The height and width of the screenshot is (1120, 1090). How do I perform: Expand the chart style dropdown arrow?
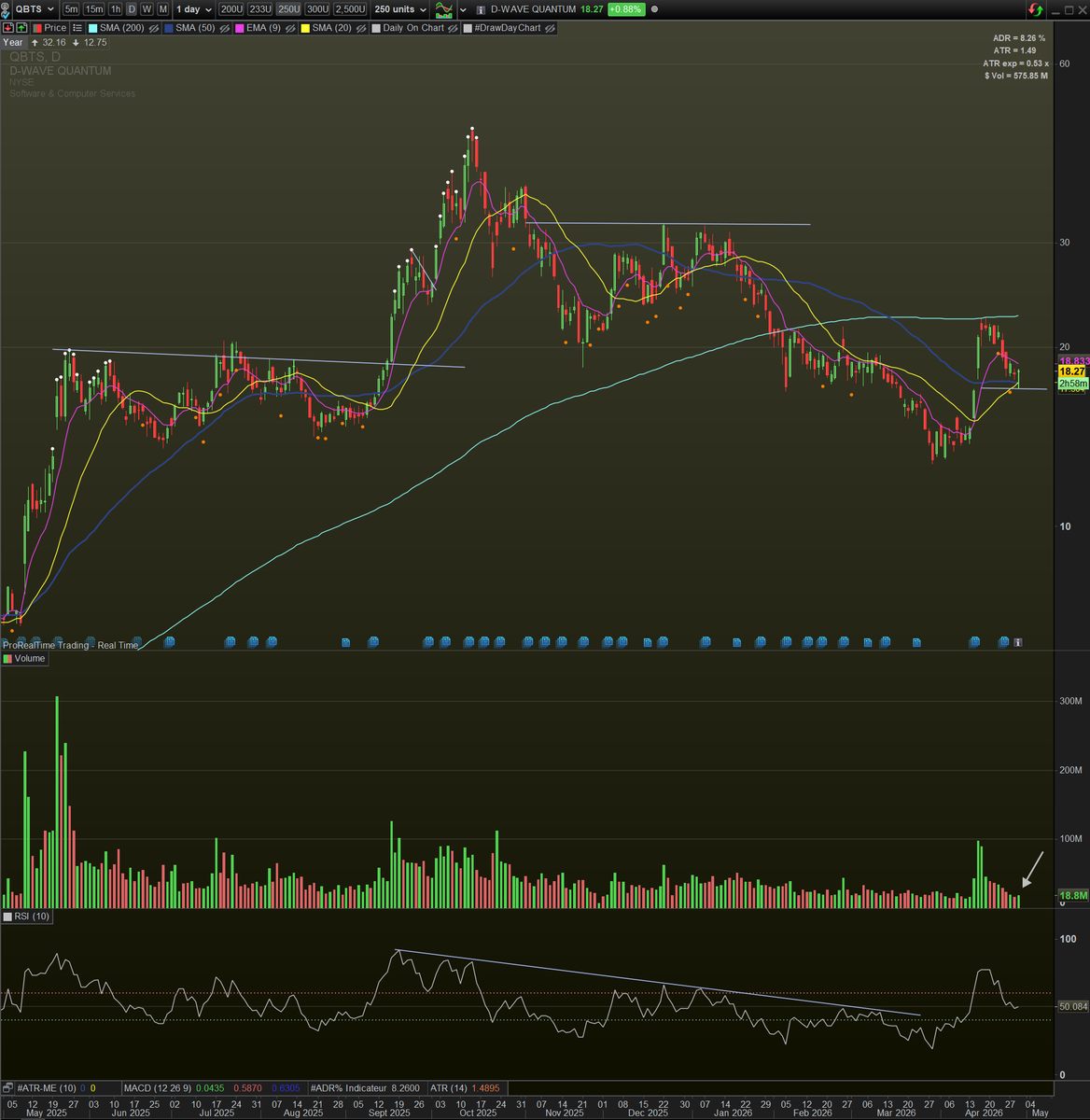(463, 10)
